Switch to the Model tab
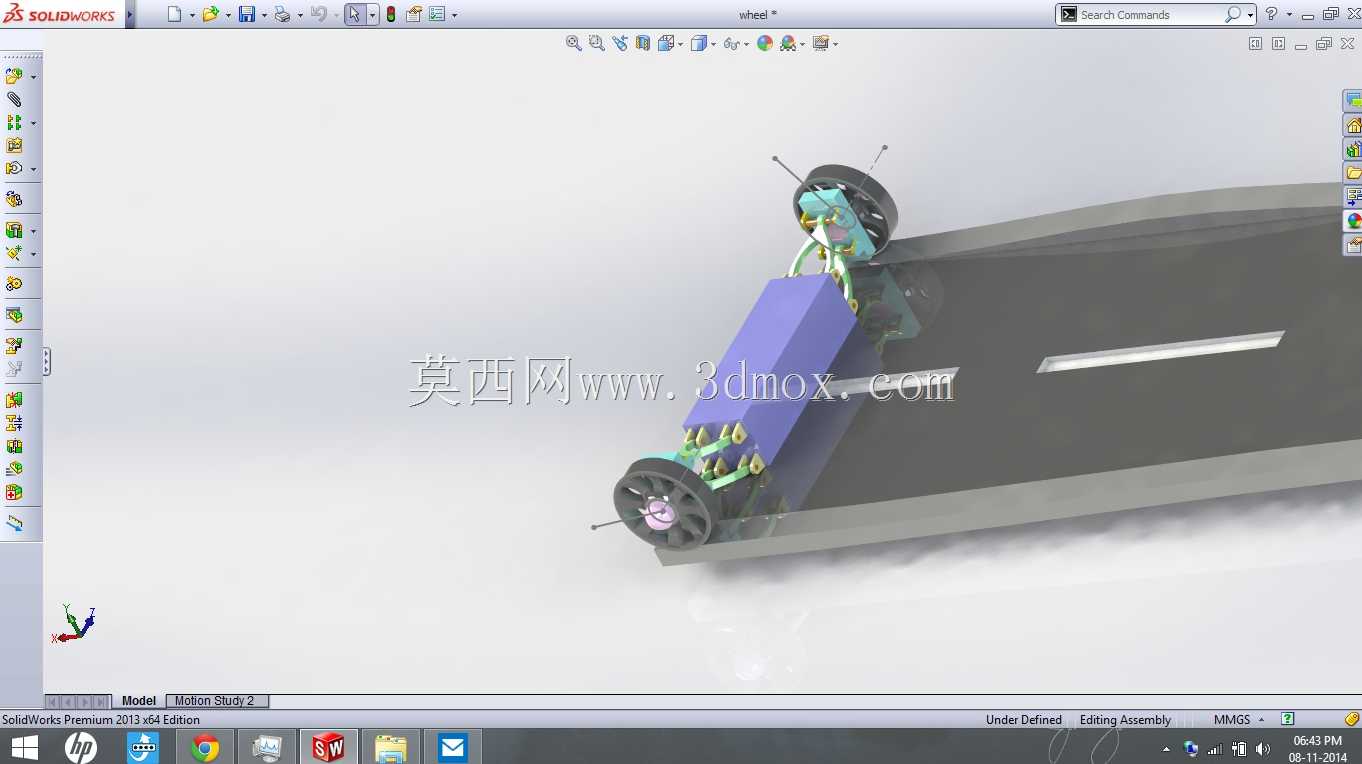Image resolution: width=1362 pixels, height=764 pixels. [x=139, y=701]
